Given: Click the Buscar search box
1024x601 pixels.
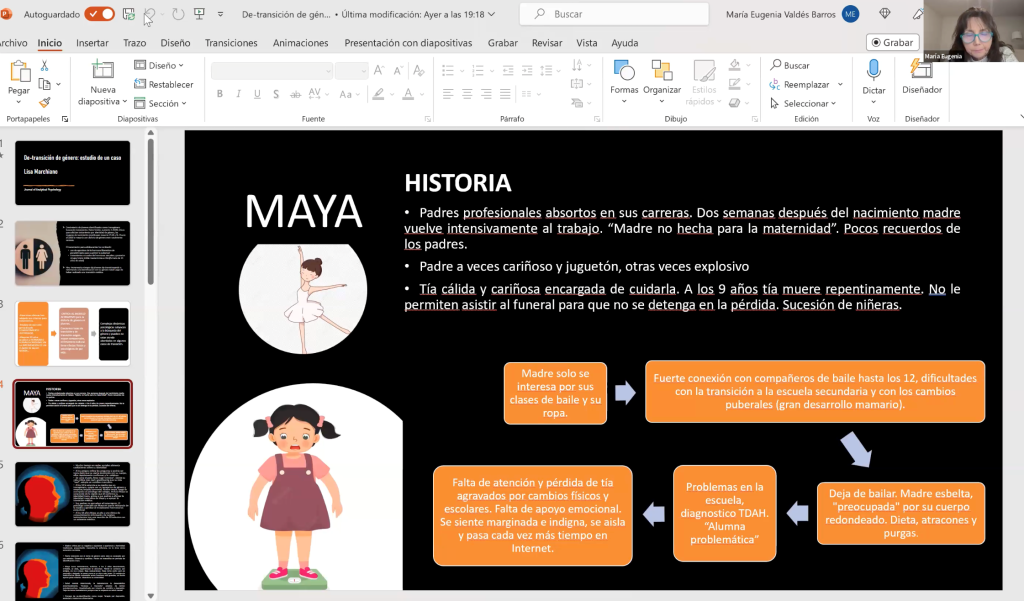Looking at the screenshot, I should (x=615, y=14).
